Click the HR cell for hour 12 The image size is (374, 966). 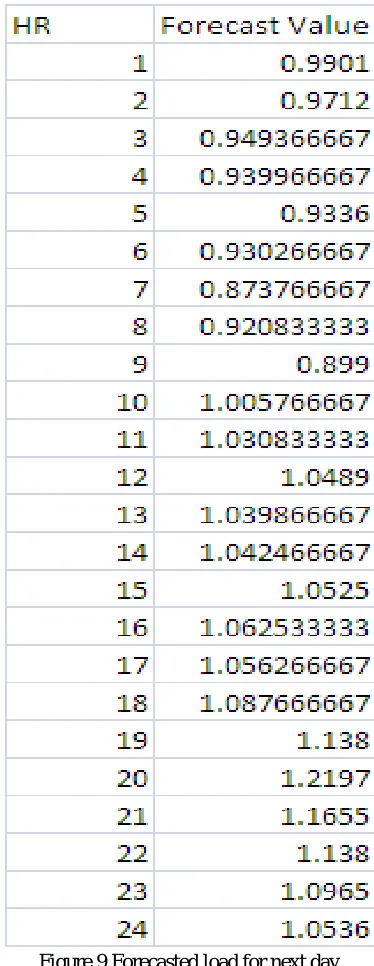point(80,477)
